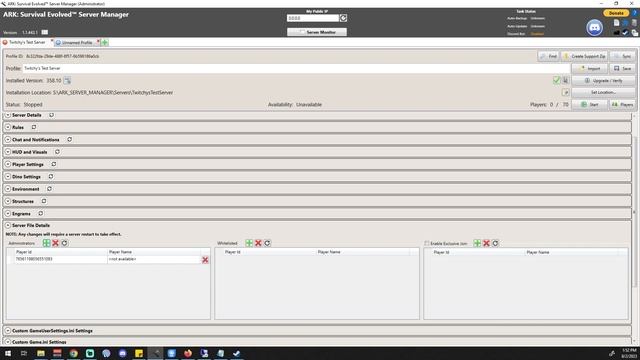Open the Server Monitor
Viewport: 640px width, 360px height.
[317, 32]
